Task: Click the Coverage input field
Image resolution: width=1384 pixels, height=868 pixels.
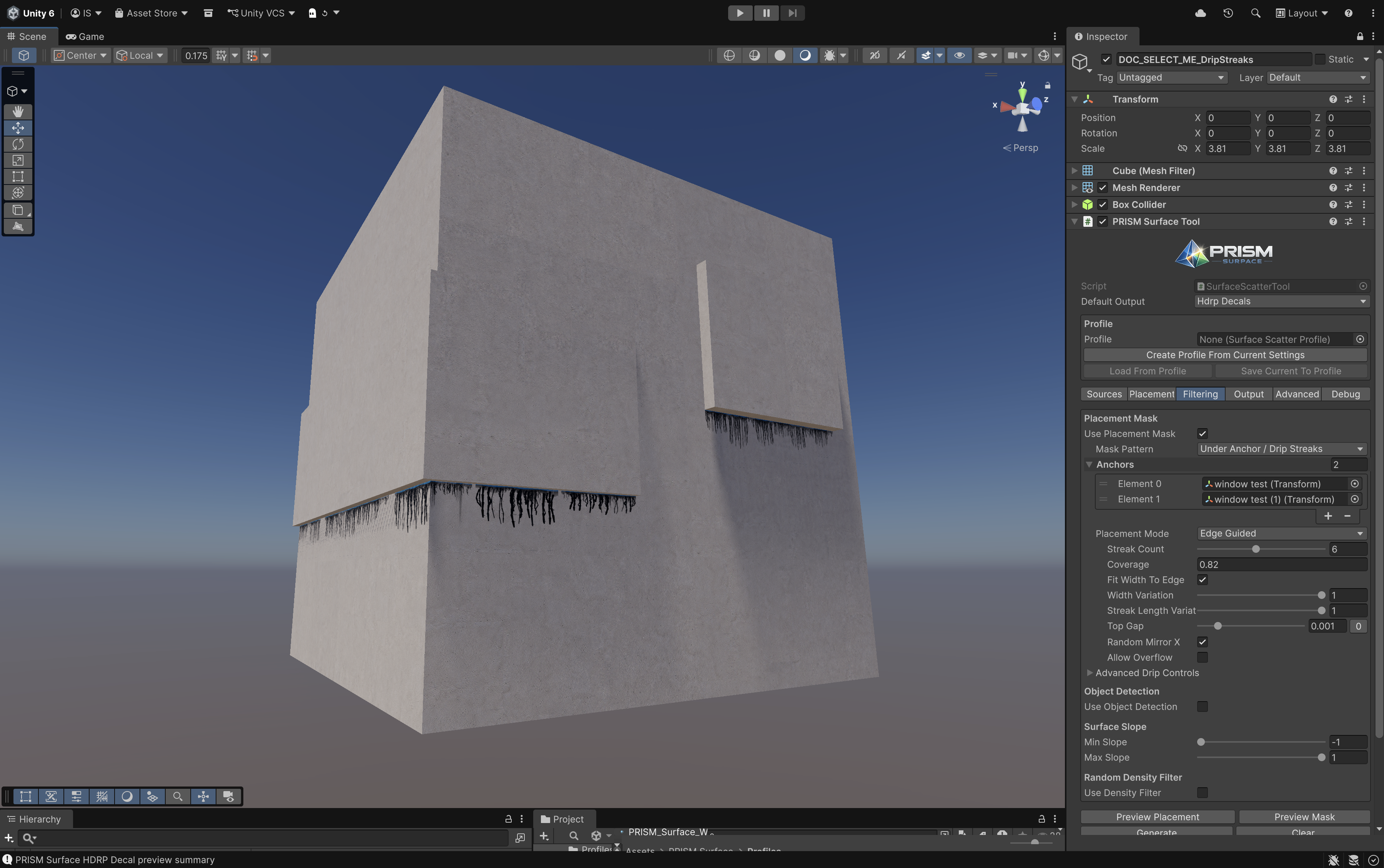Action: coord(1282,565)
